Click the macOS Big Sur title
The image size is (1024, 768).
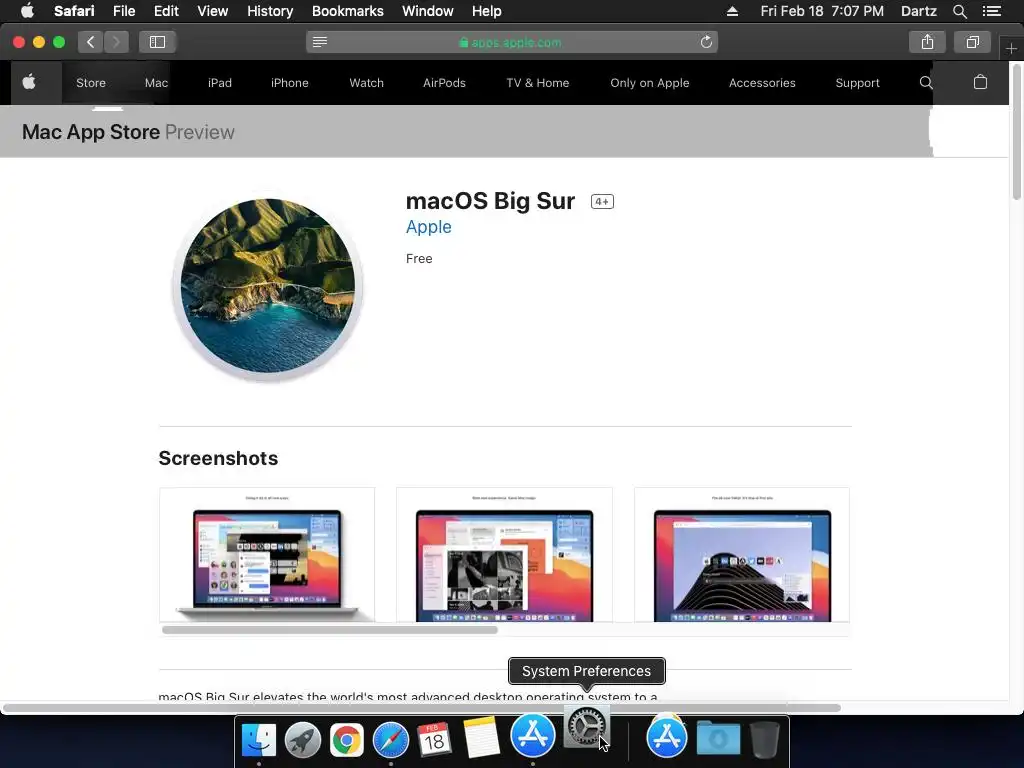click(490, 201)
